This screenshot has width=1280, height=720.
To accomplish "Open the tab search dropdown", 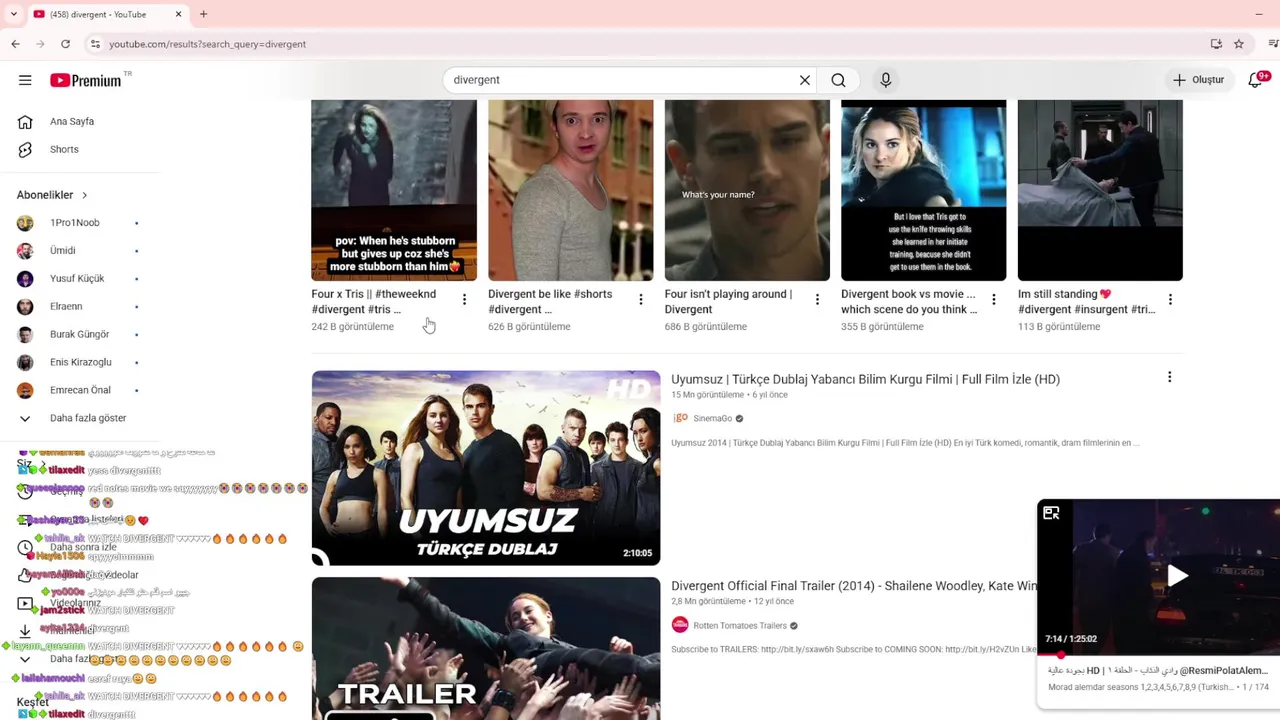I will (13, 14).
